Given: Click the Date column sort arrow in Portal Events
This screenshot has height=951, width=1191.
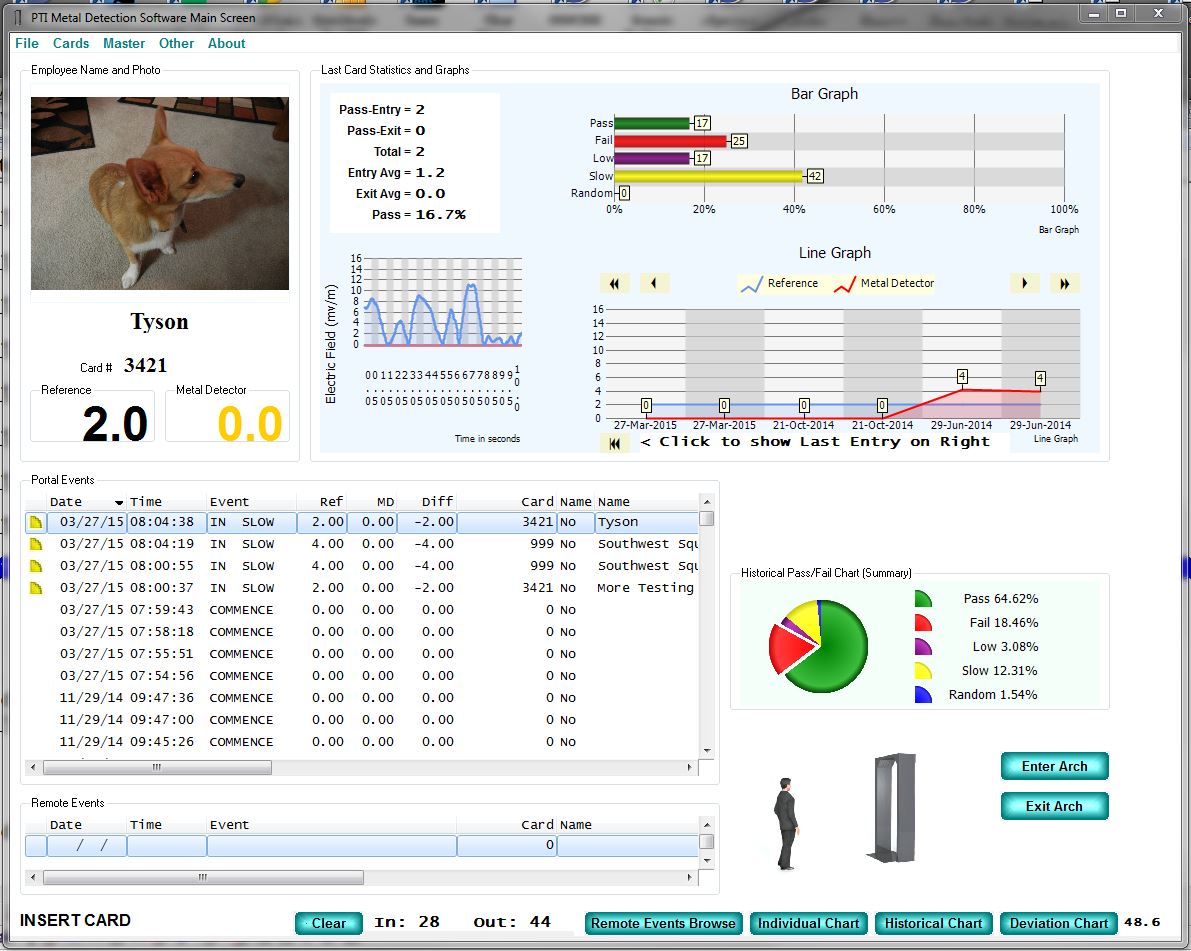Looking at the screenshot, I should [119, 502].
